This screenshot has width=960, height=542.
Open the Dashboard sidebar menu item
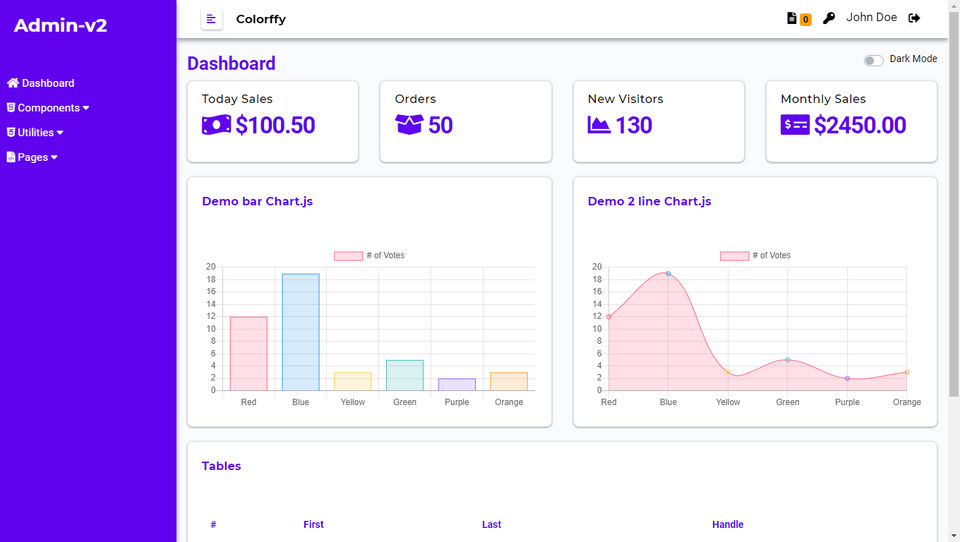(40, 83)
